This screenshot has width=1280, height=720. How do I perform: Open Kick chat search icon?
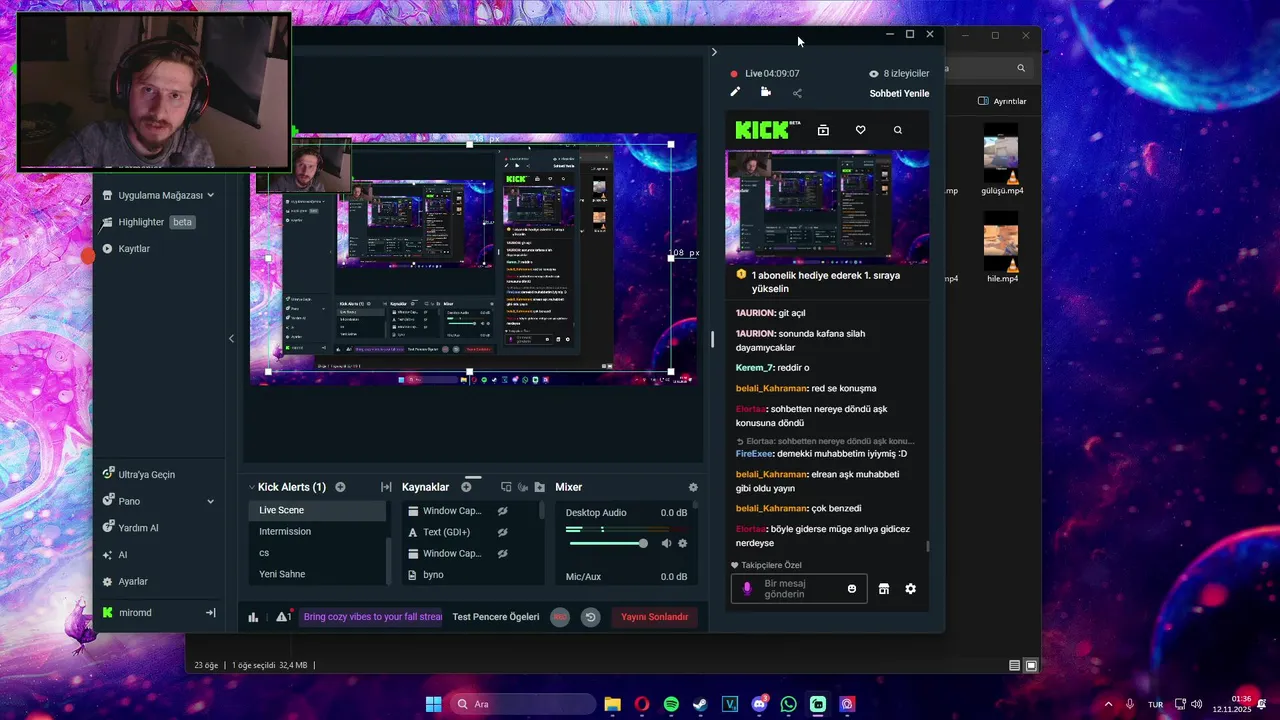pos(897,130)
